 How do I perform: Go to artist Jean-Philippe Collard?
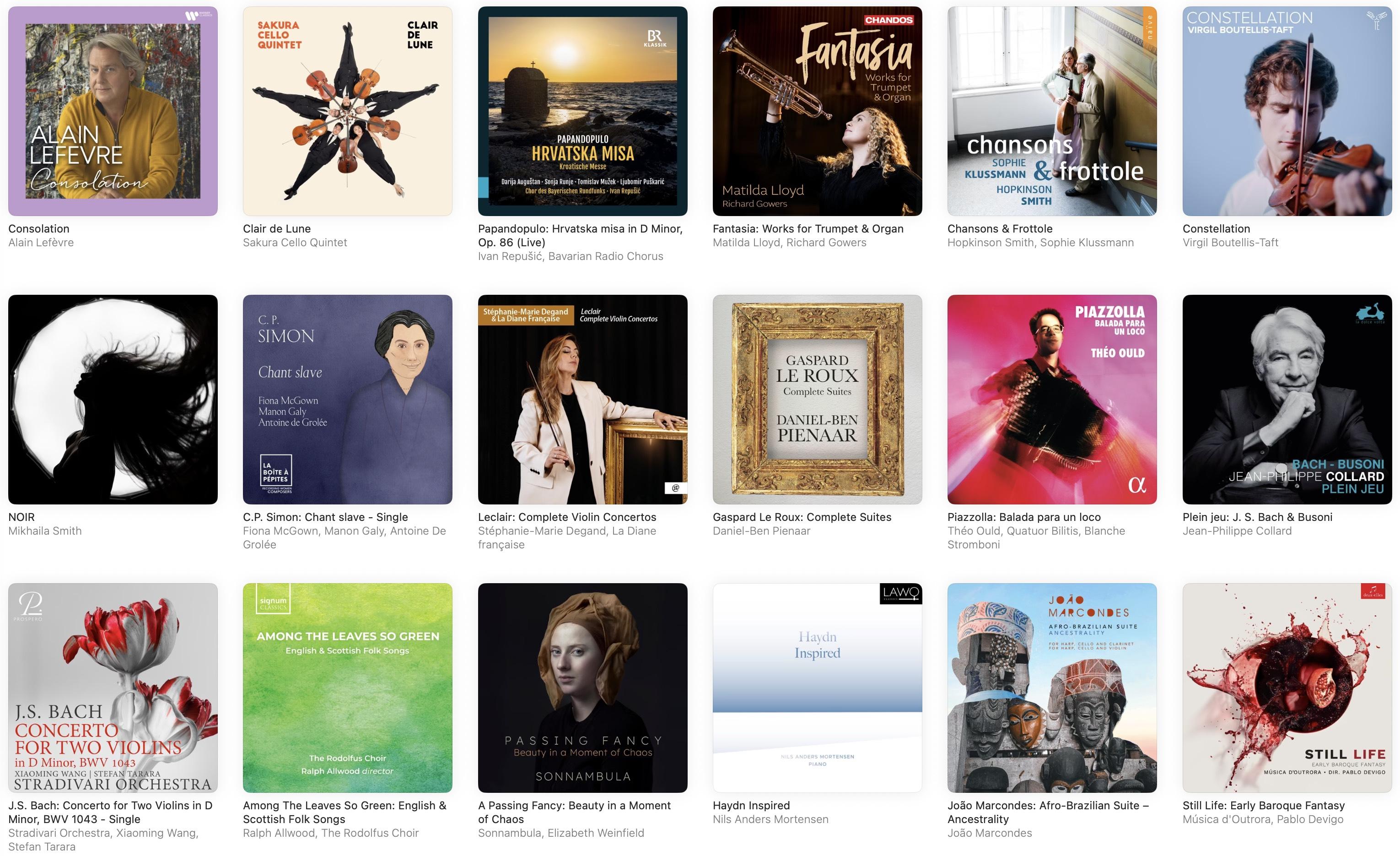(x=1237, y=531)
